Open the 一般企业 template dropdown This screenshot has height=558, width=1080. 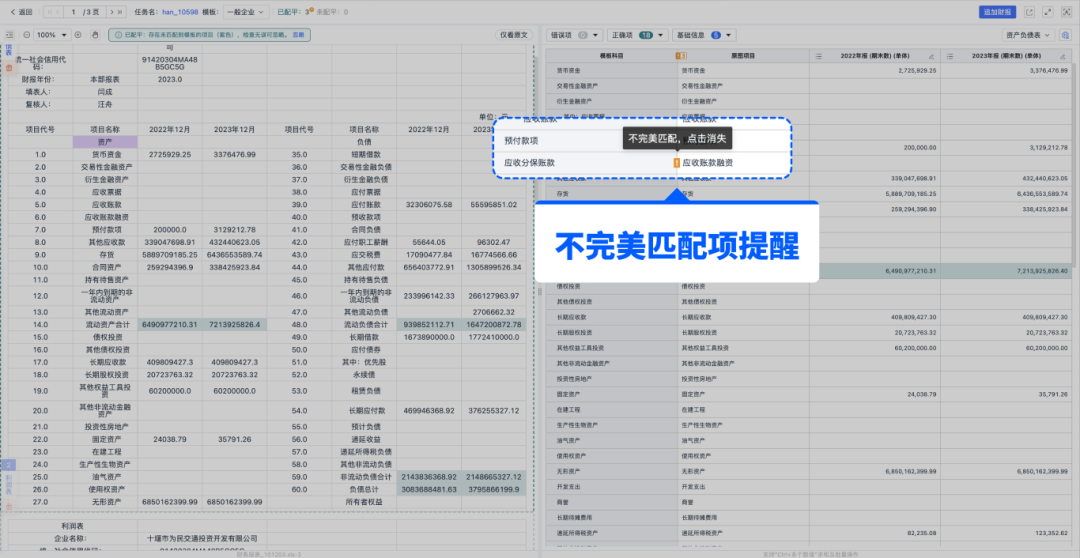point(245,12)
